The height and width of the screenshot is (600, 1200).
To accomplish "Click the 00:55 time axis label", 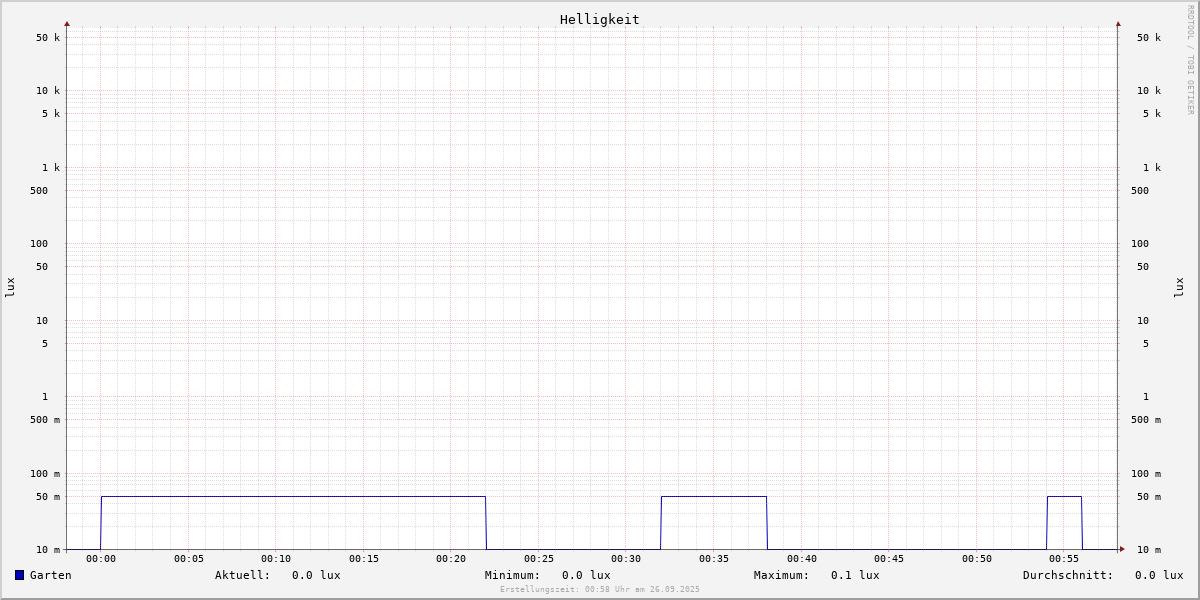I will (x=1064, y=559).
